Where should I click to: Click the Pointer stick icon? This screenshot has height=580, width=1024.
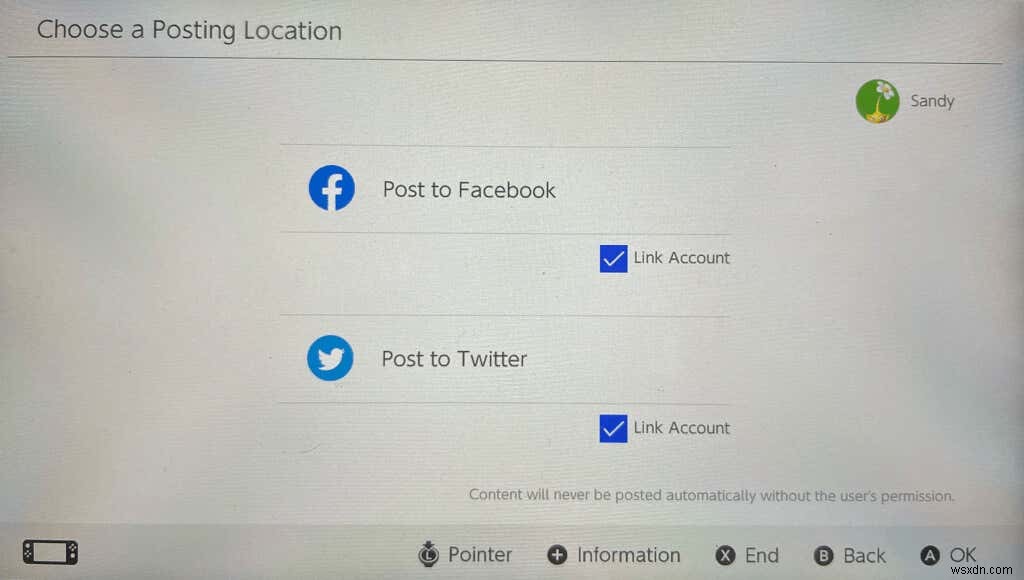tap(428, 554)
